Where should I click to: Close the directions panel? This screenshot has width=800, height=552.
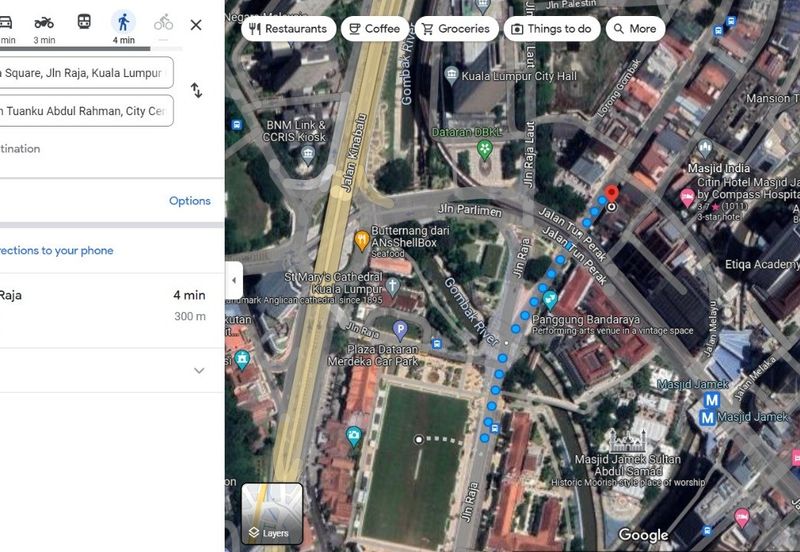tap(196, 25)
